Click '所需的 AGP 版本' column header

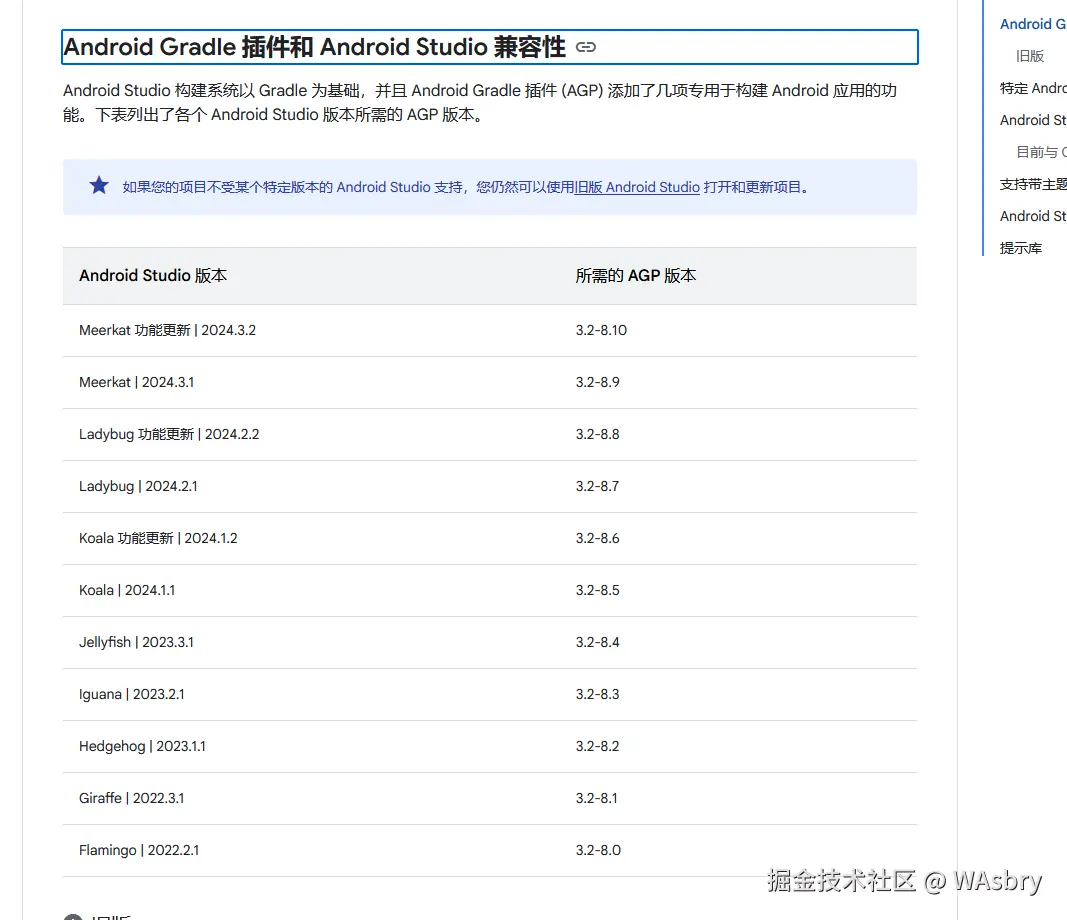tap(636, 276)
